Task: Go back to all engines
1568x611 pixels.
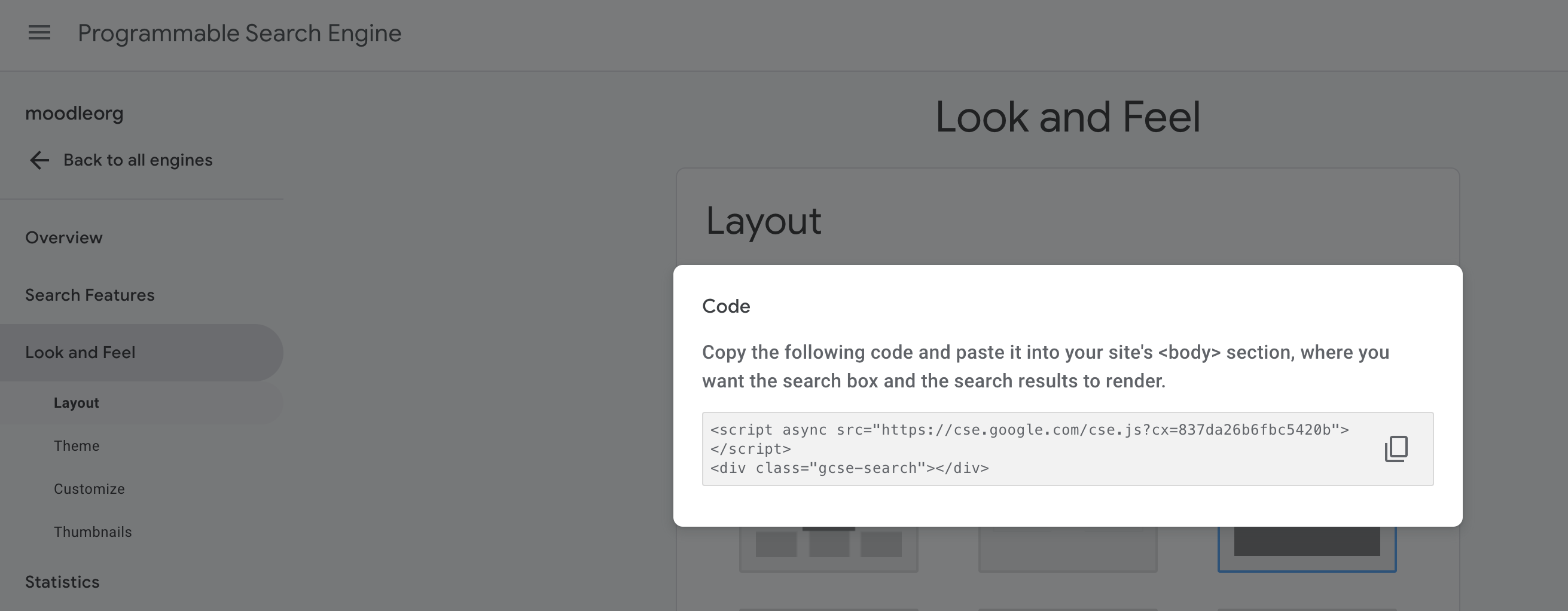Action: click(138, 160)
